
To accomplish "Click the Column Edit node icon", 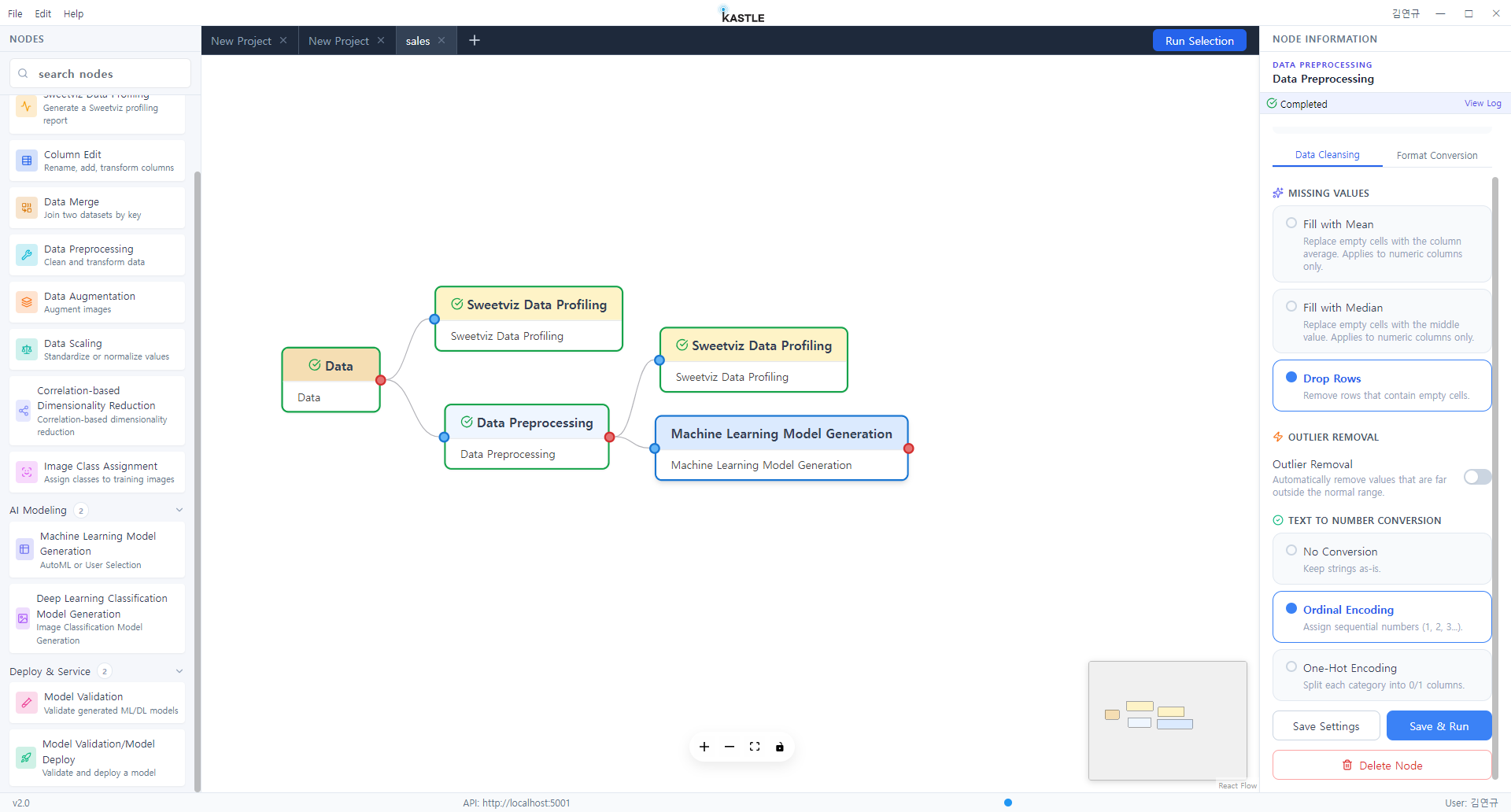I will point(27,161).
